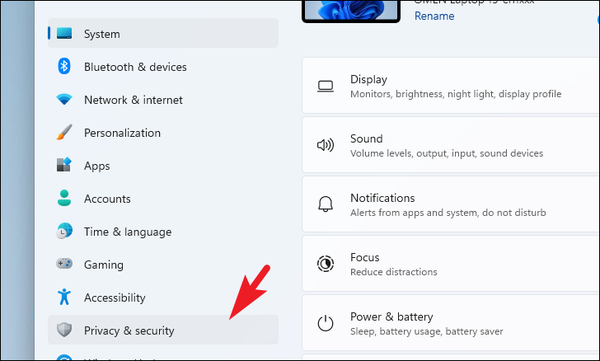Click the Power & battery power icon
The image size is (600, 361).
click(x=325, y=323)
